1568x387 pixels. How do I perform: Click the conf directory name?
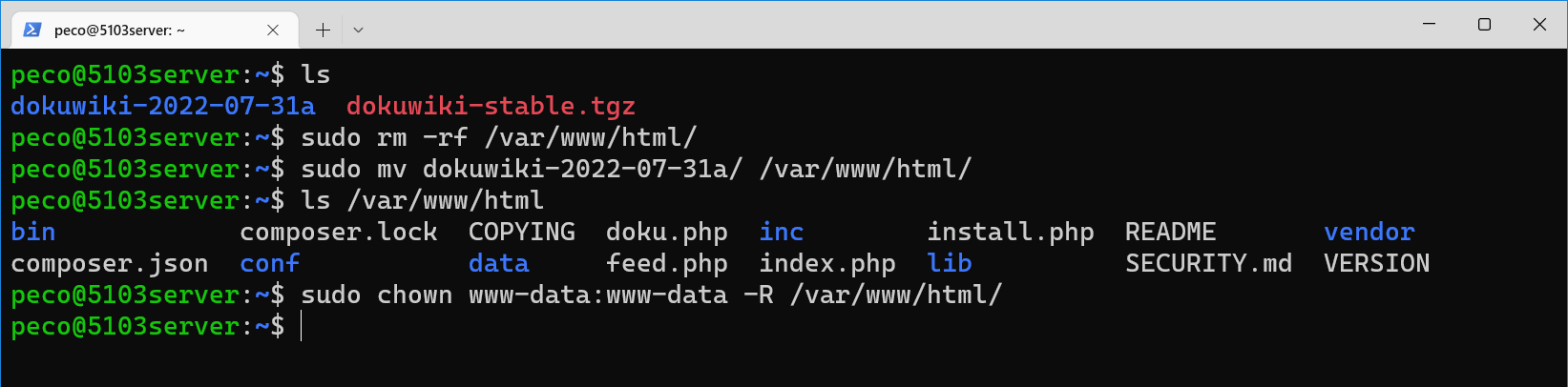(x=270, y=263)
